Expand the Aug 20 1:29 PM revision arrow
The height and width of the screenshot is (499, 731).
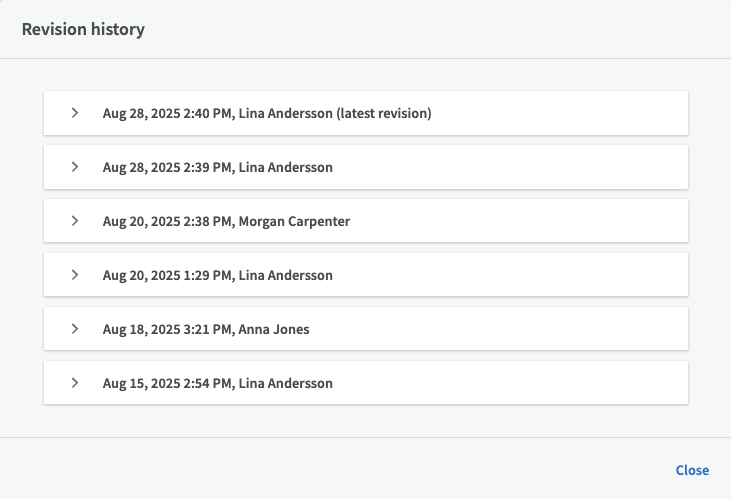tap(75, 275)
